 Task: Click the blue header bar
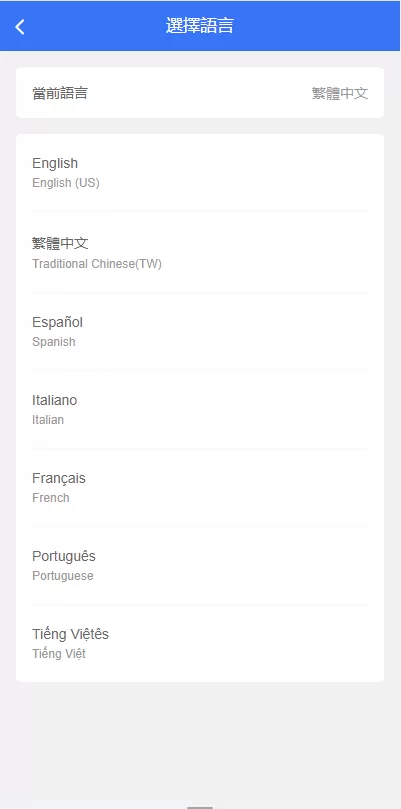[x=200, y=26]
